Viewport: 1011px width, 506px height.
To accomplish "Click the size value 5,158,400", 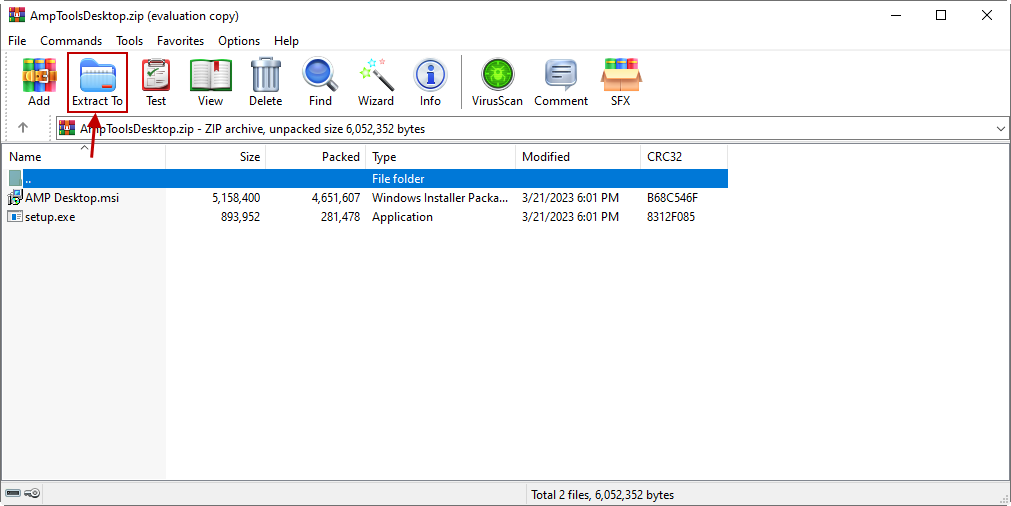I will coord(236,198).
